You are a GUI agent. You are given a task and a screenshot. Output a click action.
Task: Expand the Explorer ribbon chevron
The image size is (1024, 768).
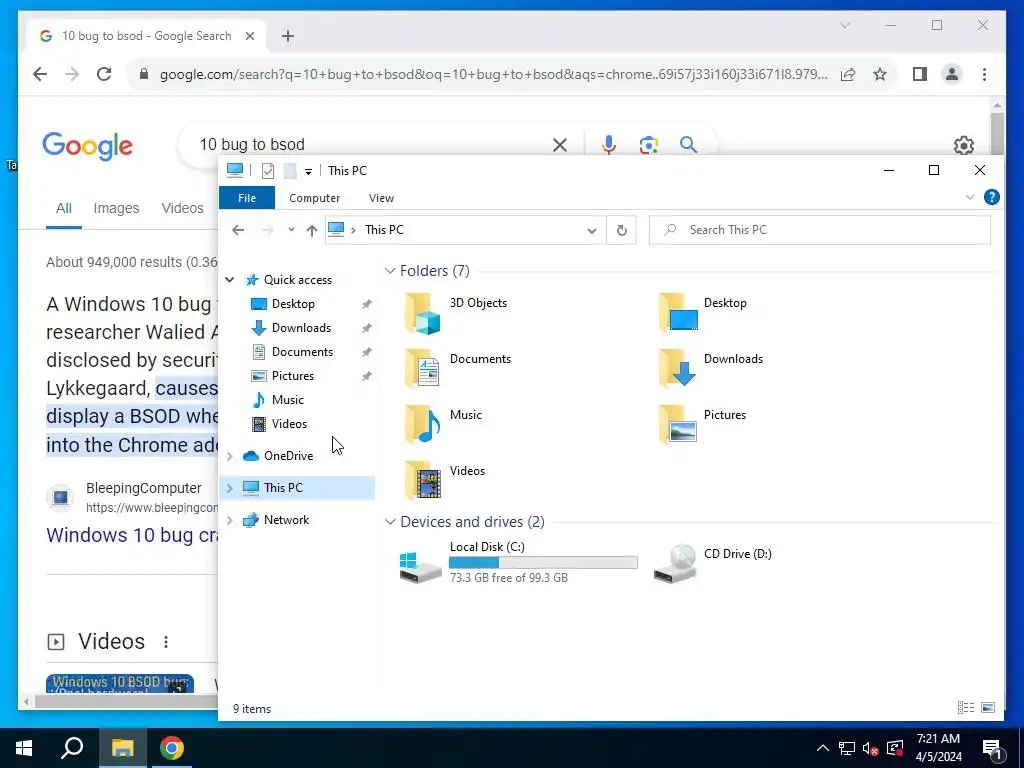(970, 197)
